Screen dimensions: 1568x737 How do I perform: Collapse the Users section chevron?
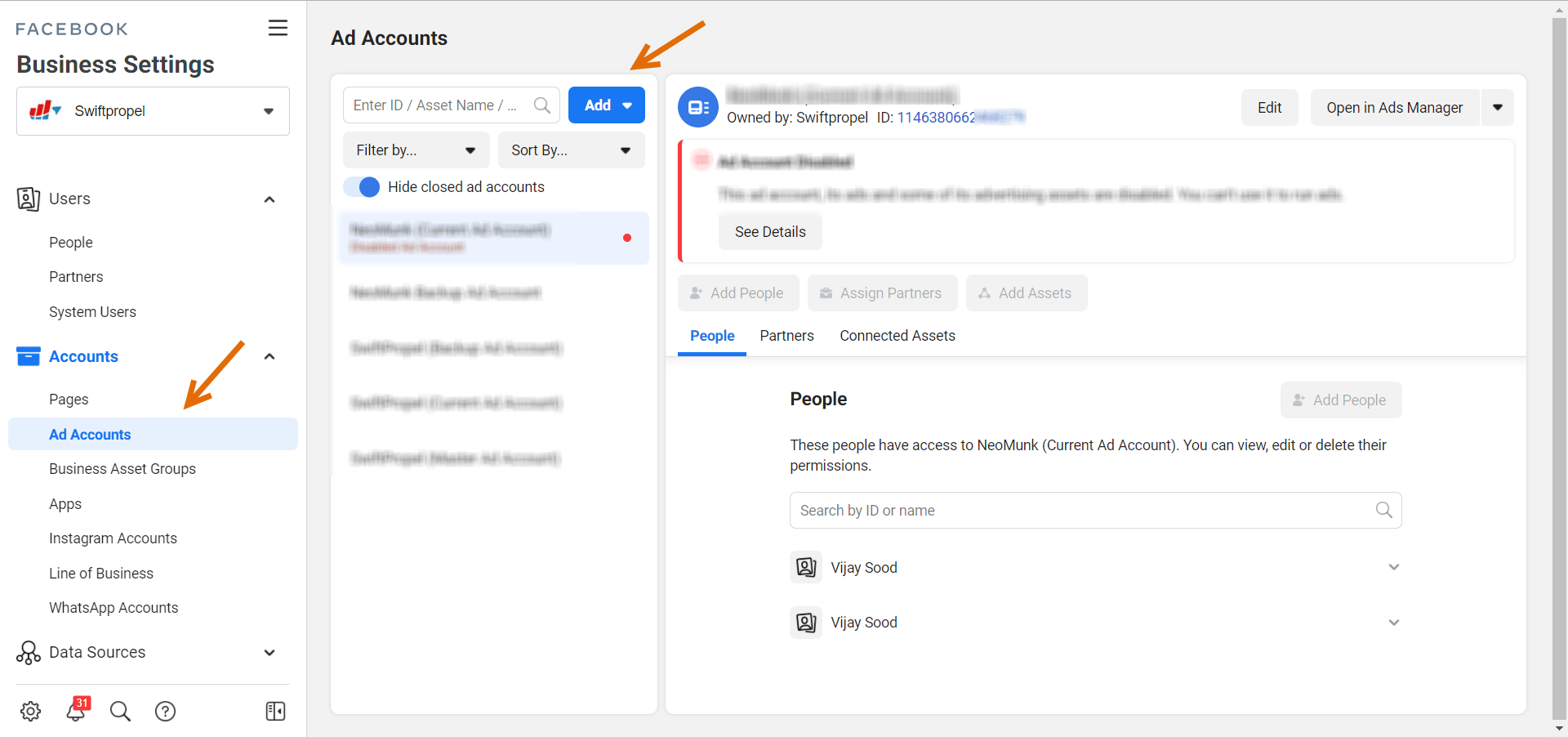pos(269,199)
